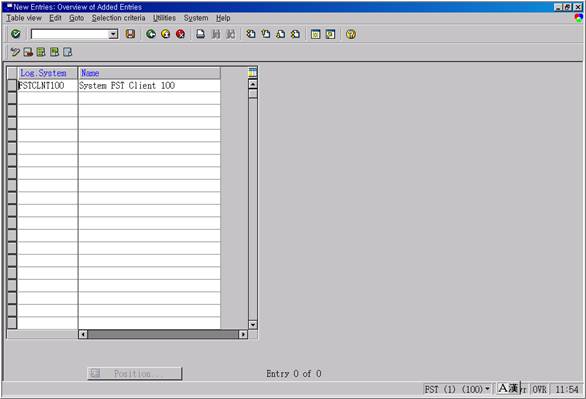586x399 pixels.
Task: Click the green Back arrow icon
Action: coord(151,34)
